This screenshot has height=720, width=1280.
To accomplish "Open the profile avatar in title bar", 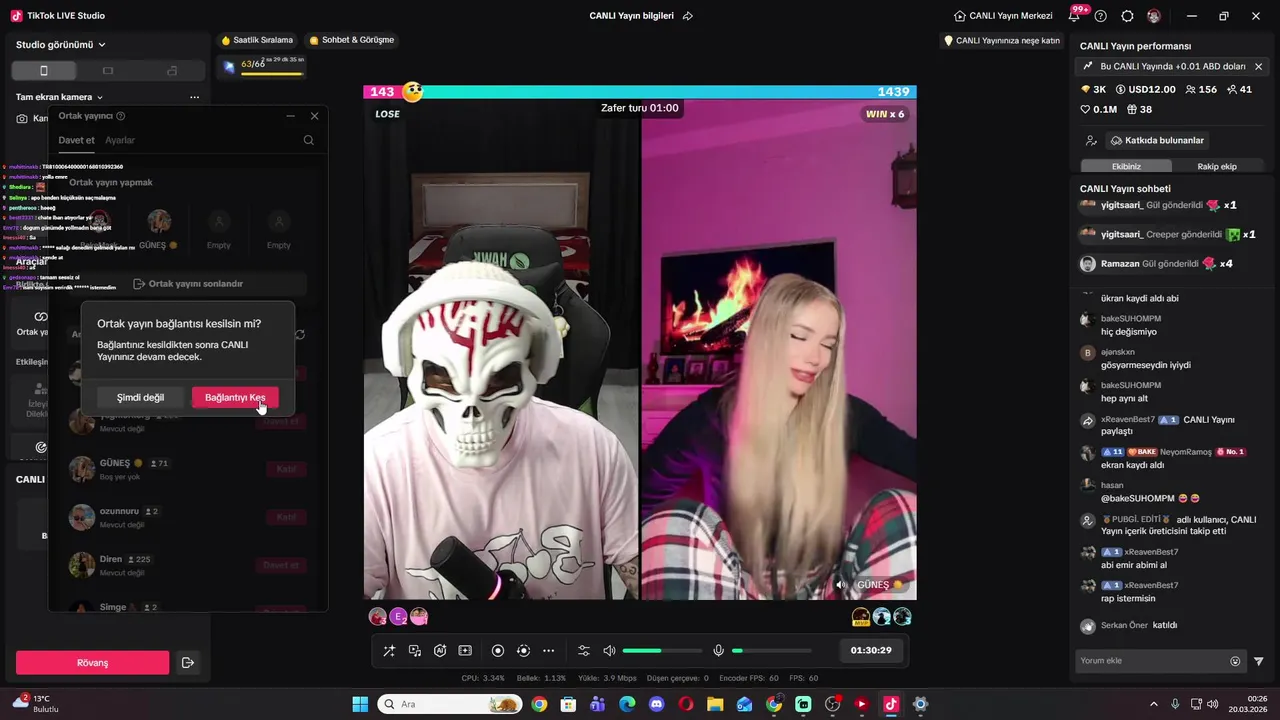I will [1154, 16].
